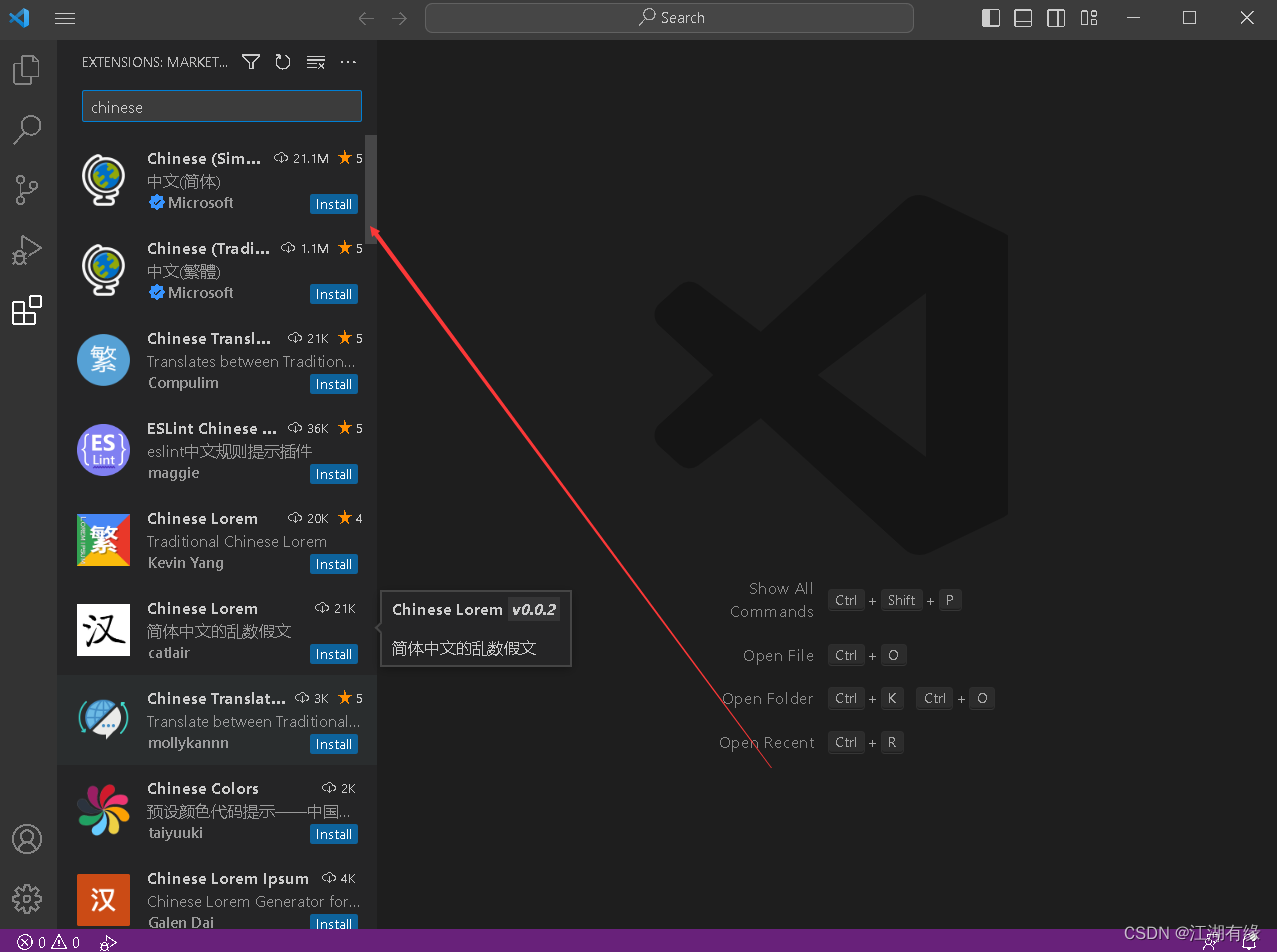Click the Microsoft publisher under Chinese (Simplified)
The image size is (1277, 952).
pyautogui.click(x=200, y=203)
